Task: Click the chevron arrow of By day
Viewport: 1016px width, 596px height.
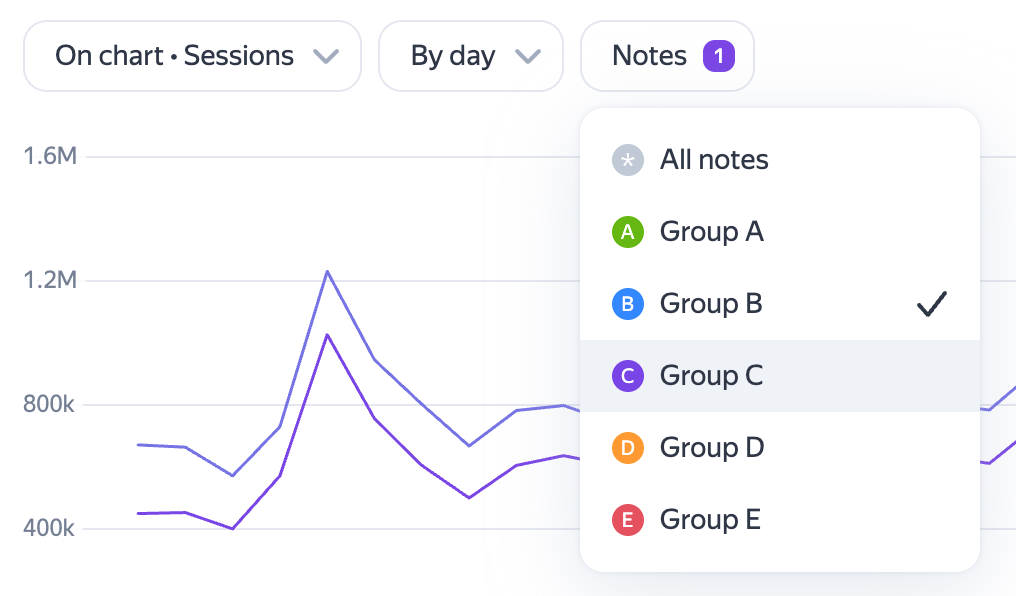Action: pos(527,57)
